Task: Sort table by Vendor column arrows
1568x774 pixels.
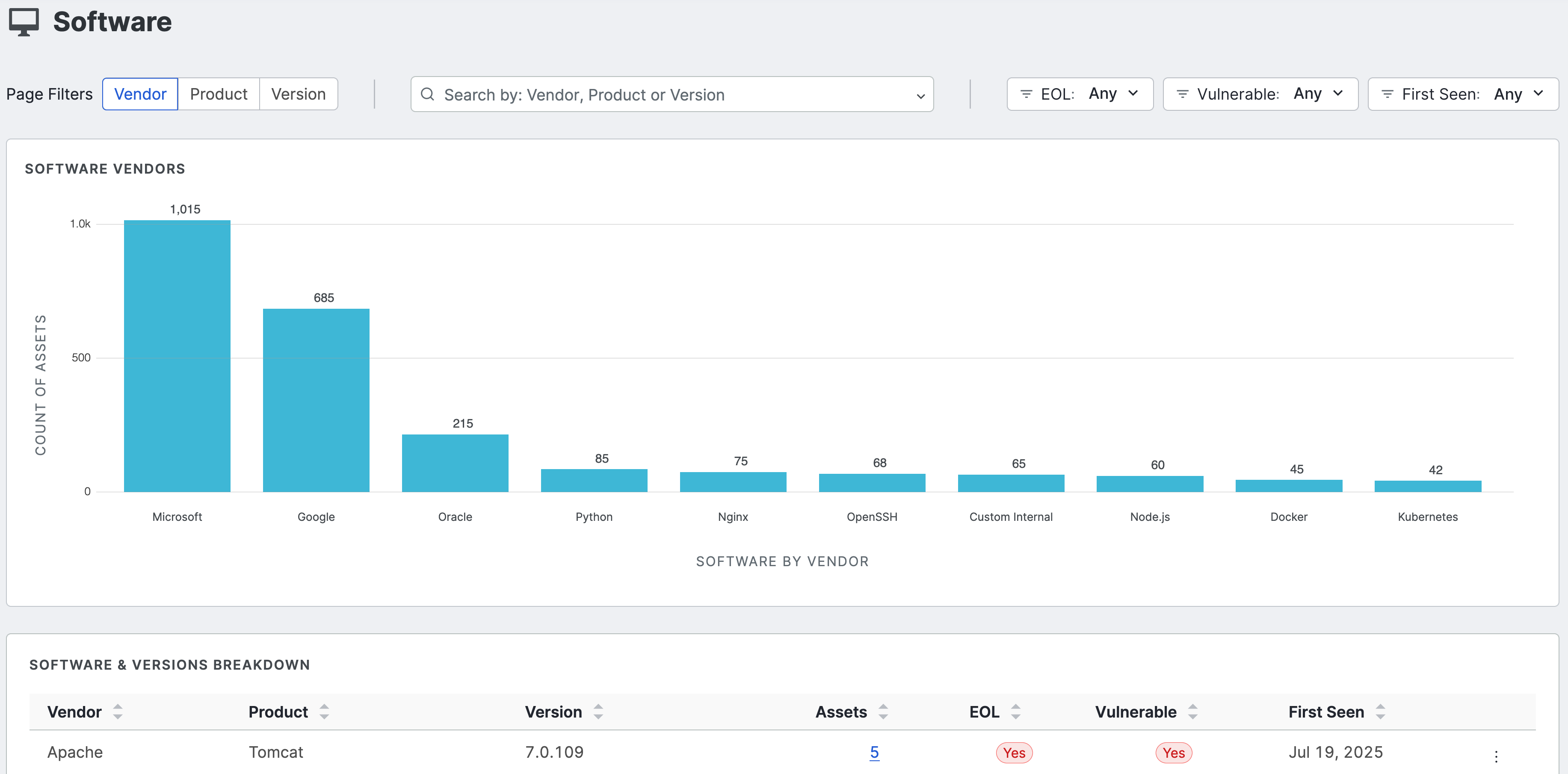Action: 118,711
